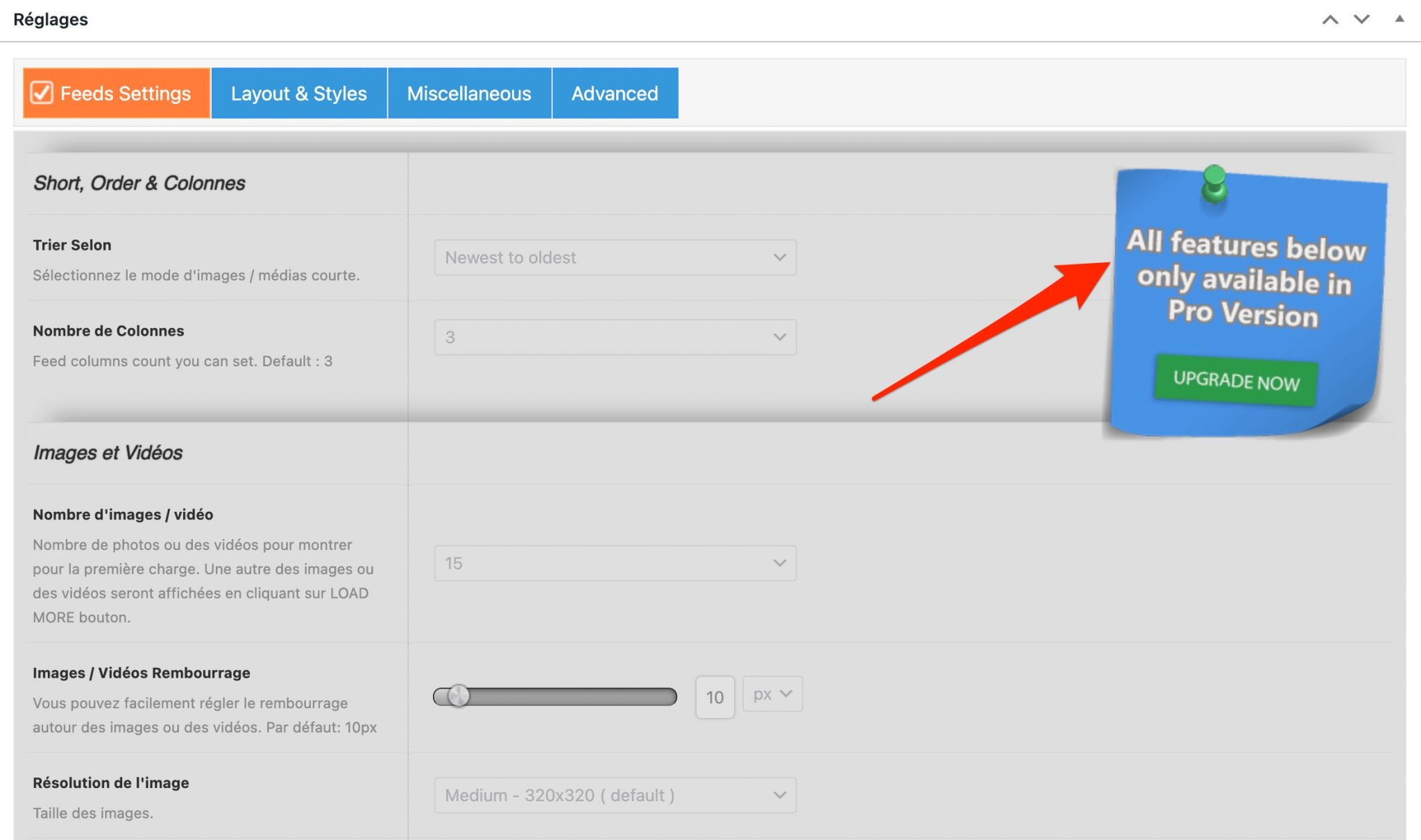
Task: Click the Images et Vidéos section heading
Action: [x=108, y=452]
